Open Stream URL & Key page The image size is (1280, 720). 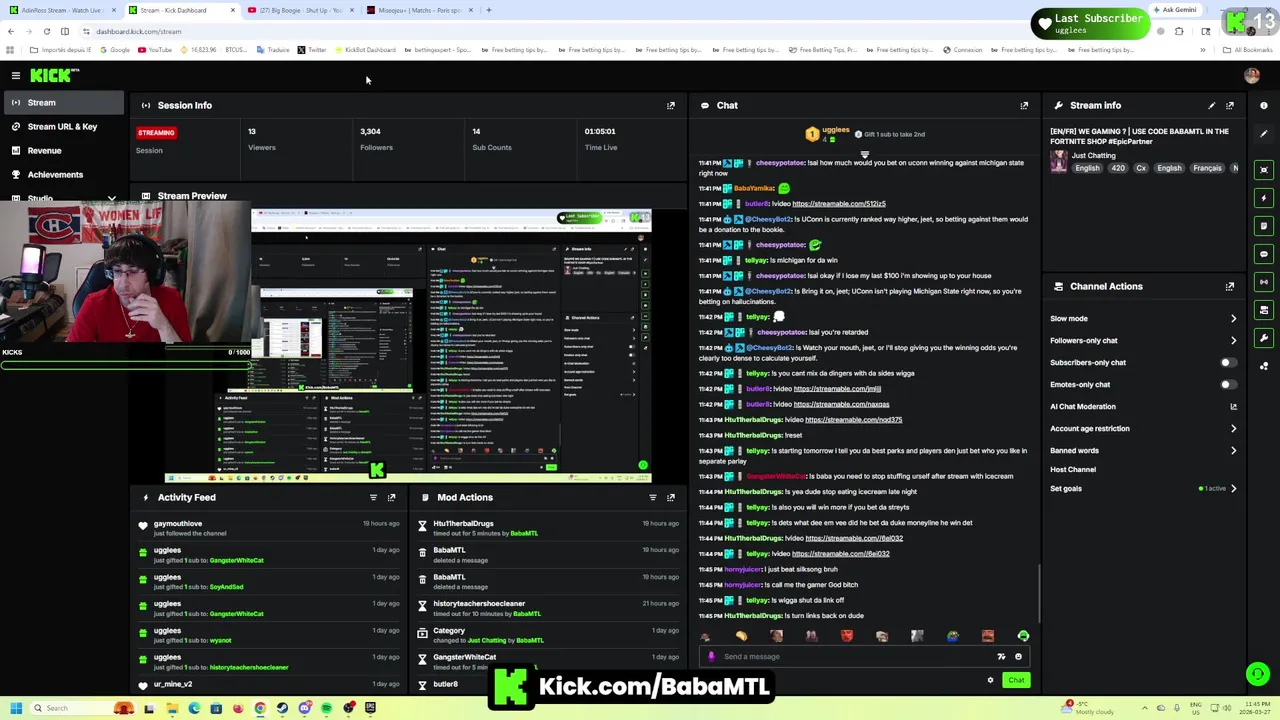tap(62, 127)
